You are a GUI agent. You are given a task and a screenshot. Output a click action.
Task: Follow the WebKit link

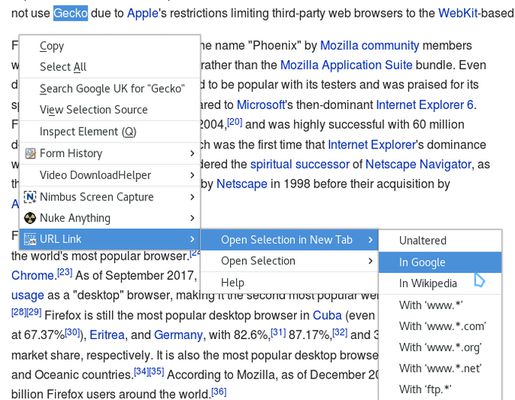coord(457,13)
